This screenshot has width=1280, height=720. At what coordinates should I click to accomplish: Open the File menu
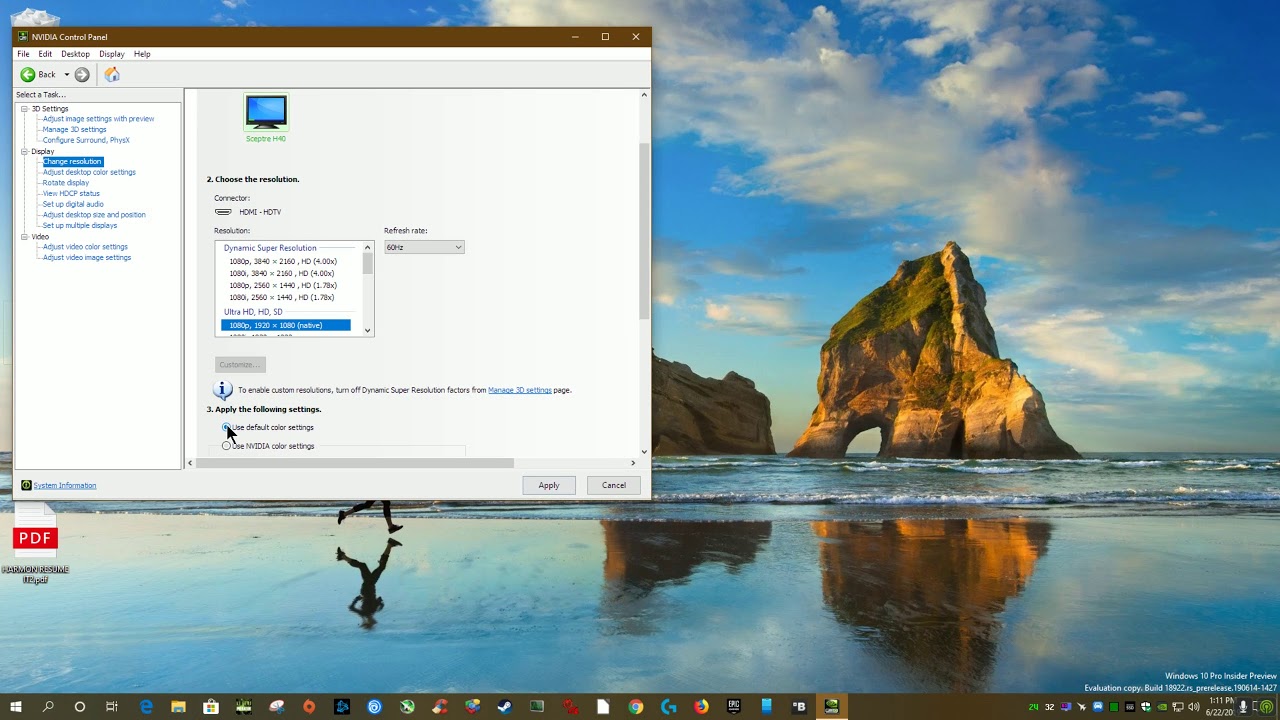click(23, 54)
